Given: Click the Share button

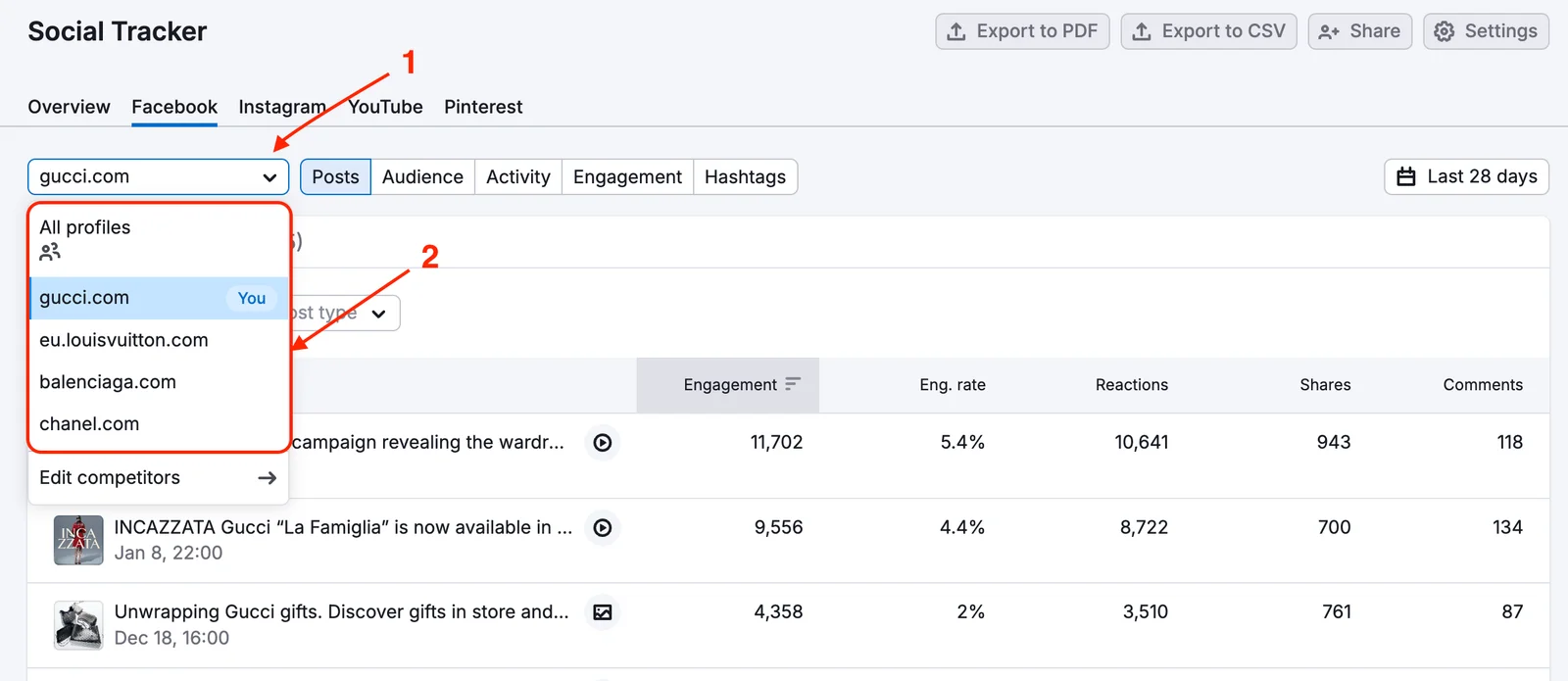Looking at the screenshot, I should click(x=1359, y=31).
